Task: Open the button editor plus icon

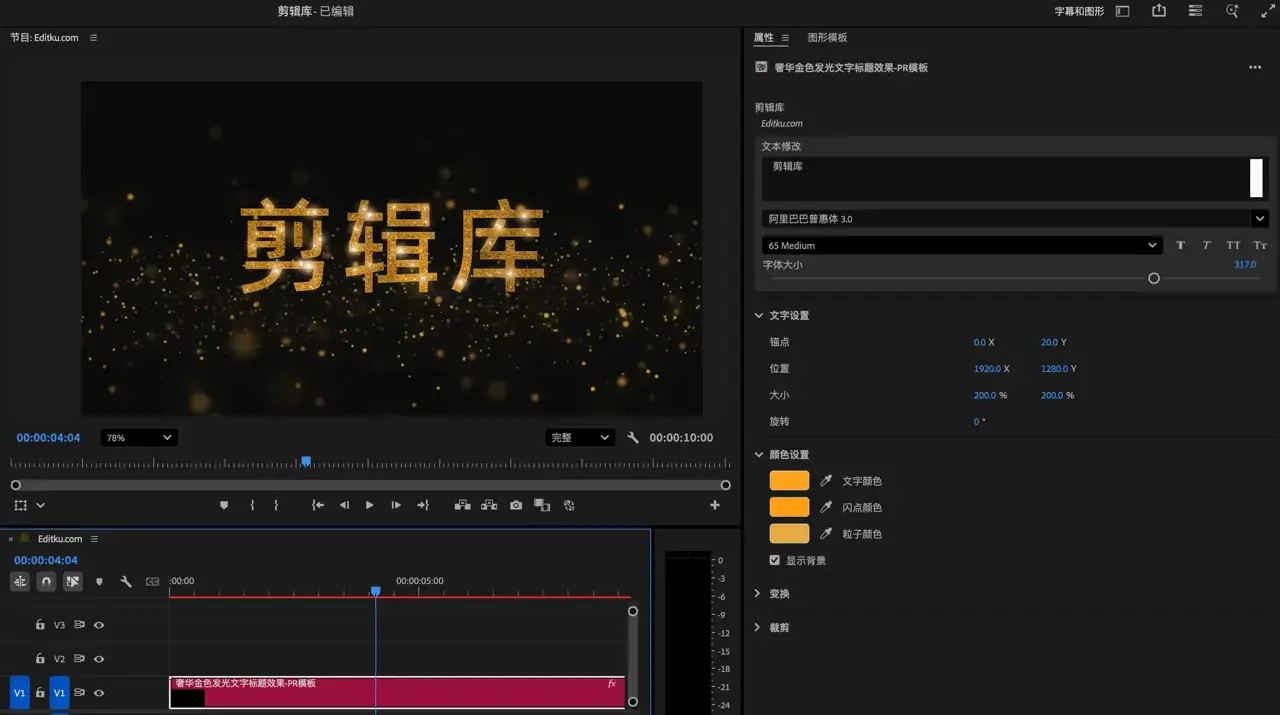Action: (714, 505)
